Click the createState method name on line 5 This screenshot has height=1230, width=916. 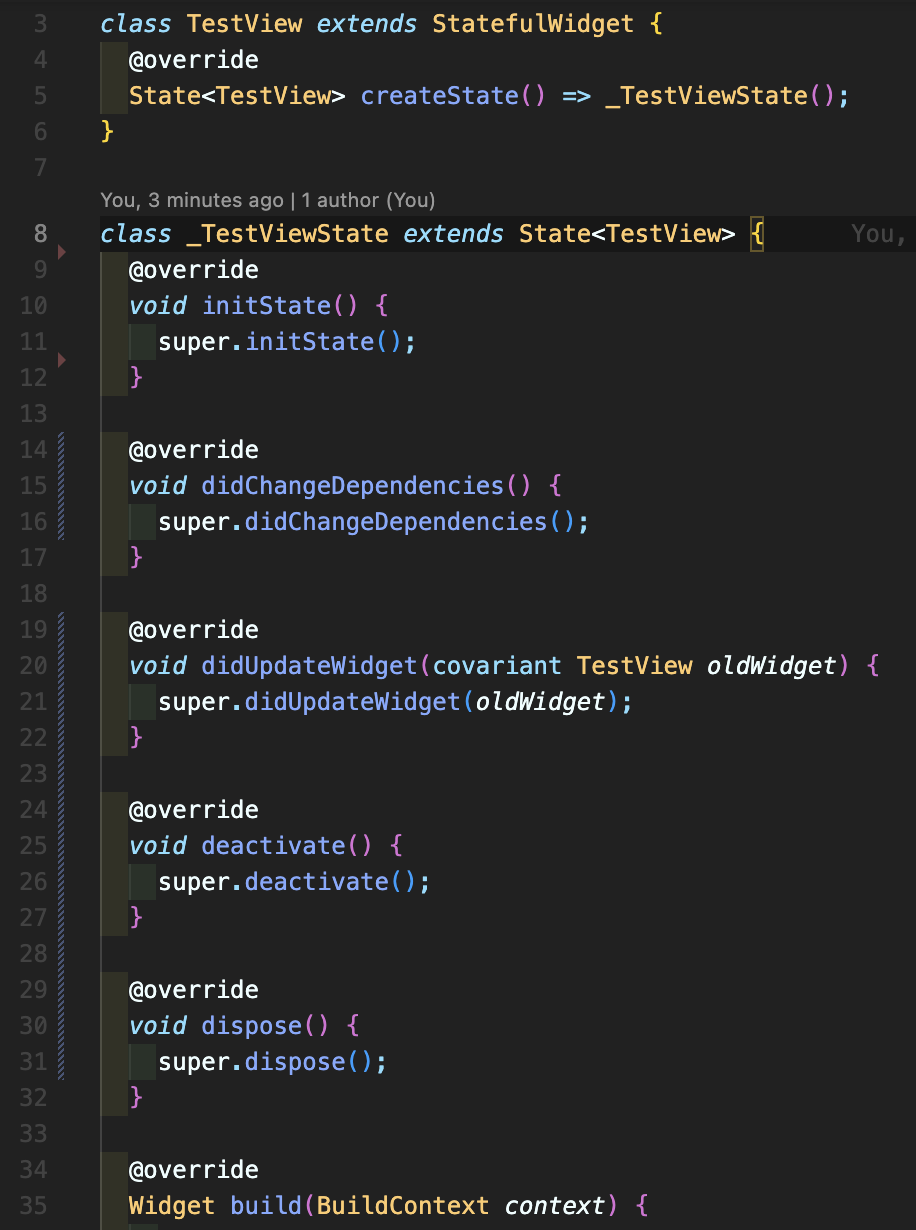click(439, 96)
